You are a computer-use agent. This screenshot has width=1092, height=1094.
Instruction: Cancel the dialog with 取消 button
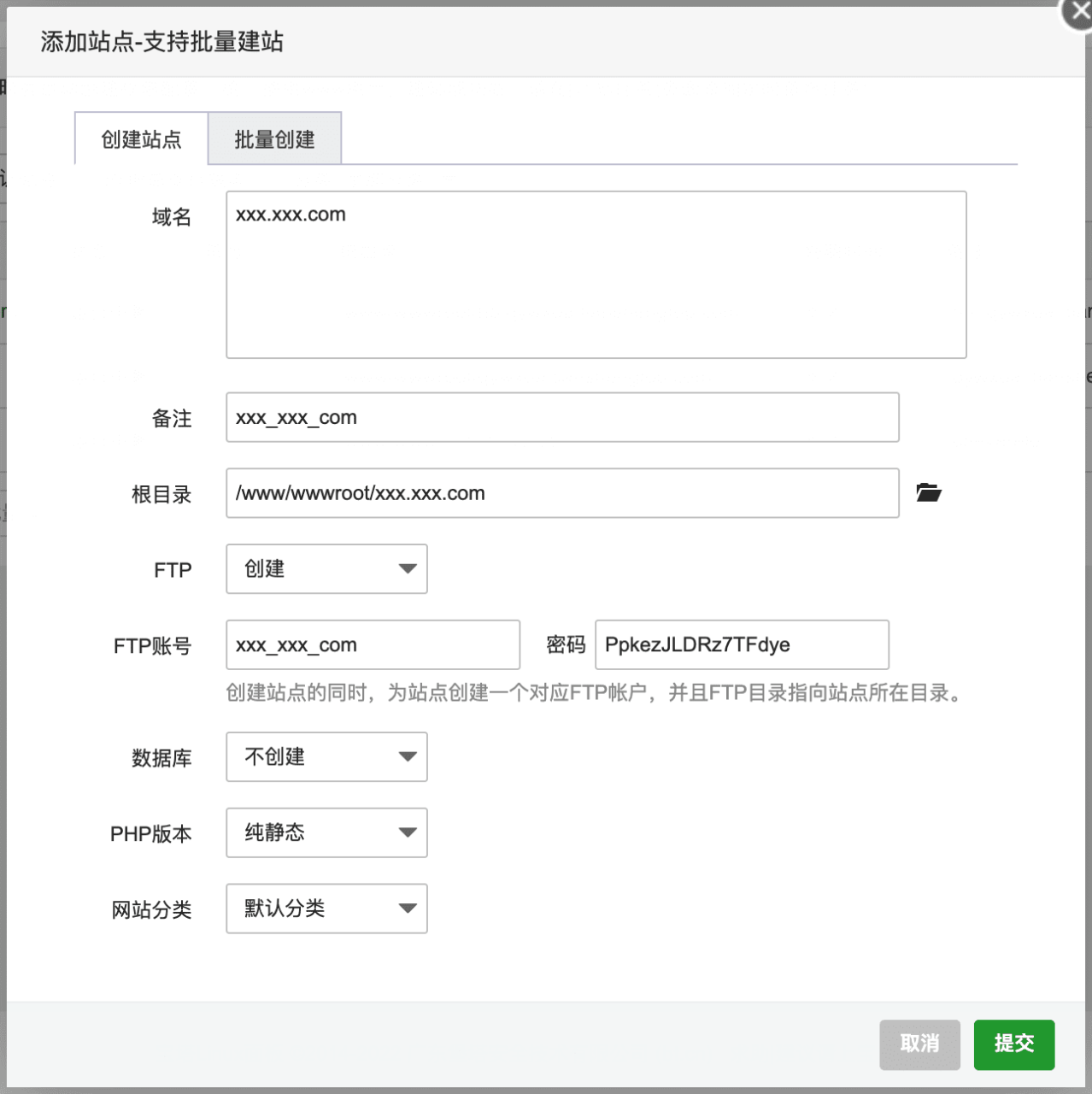pos(919,1044)
